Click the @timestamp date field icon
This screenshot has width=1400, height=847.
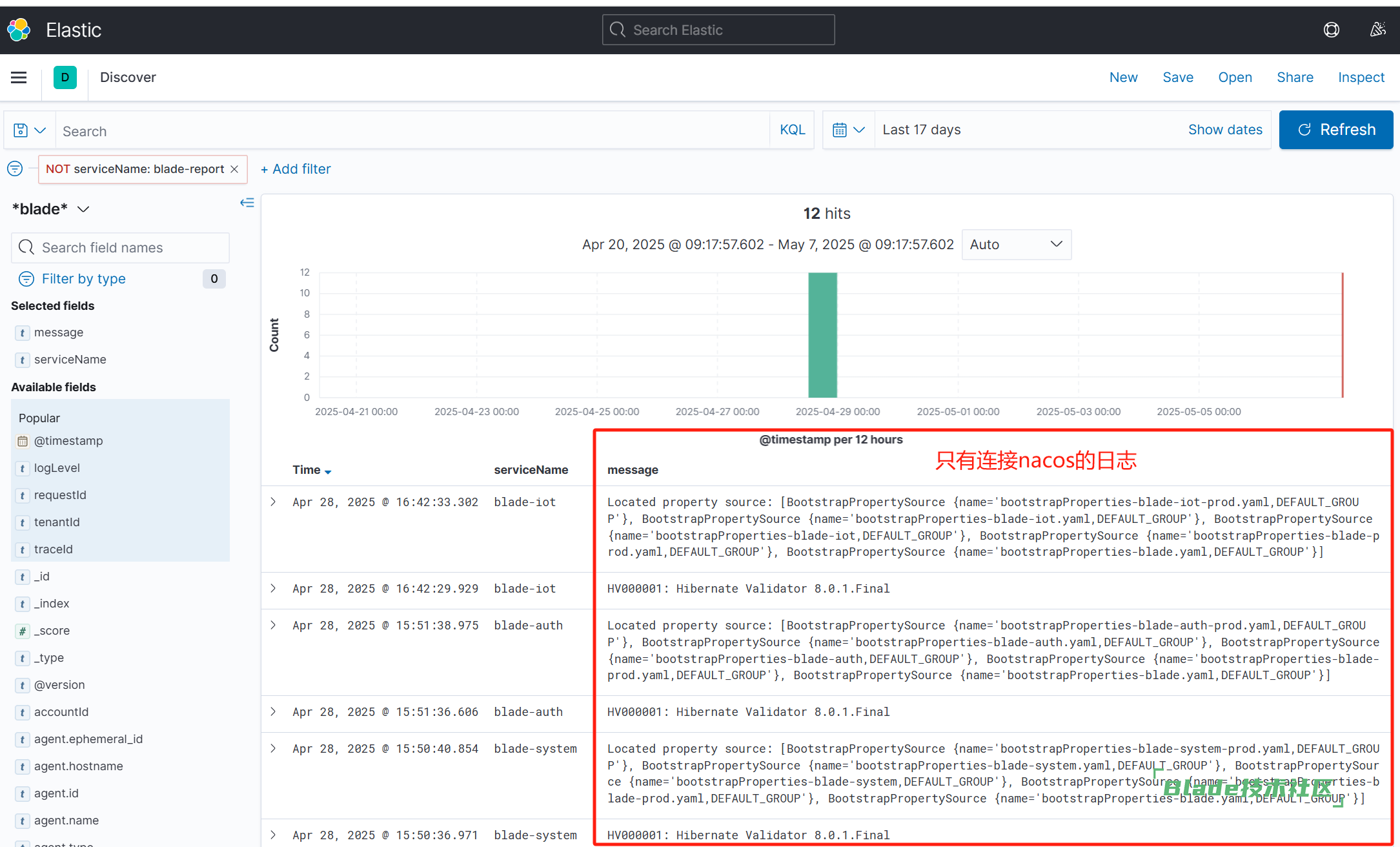(23, 441)
